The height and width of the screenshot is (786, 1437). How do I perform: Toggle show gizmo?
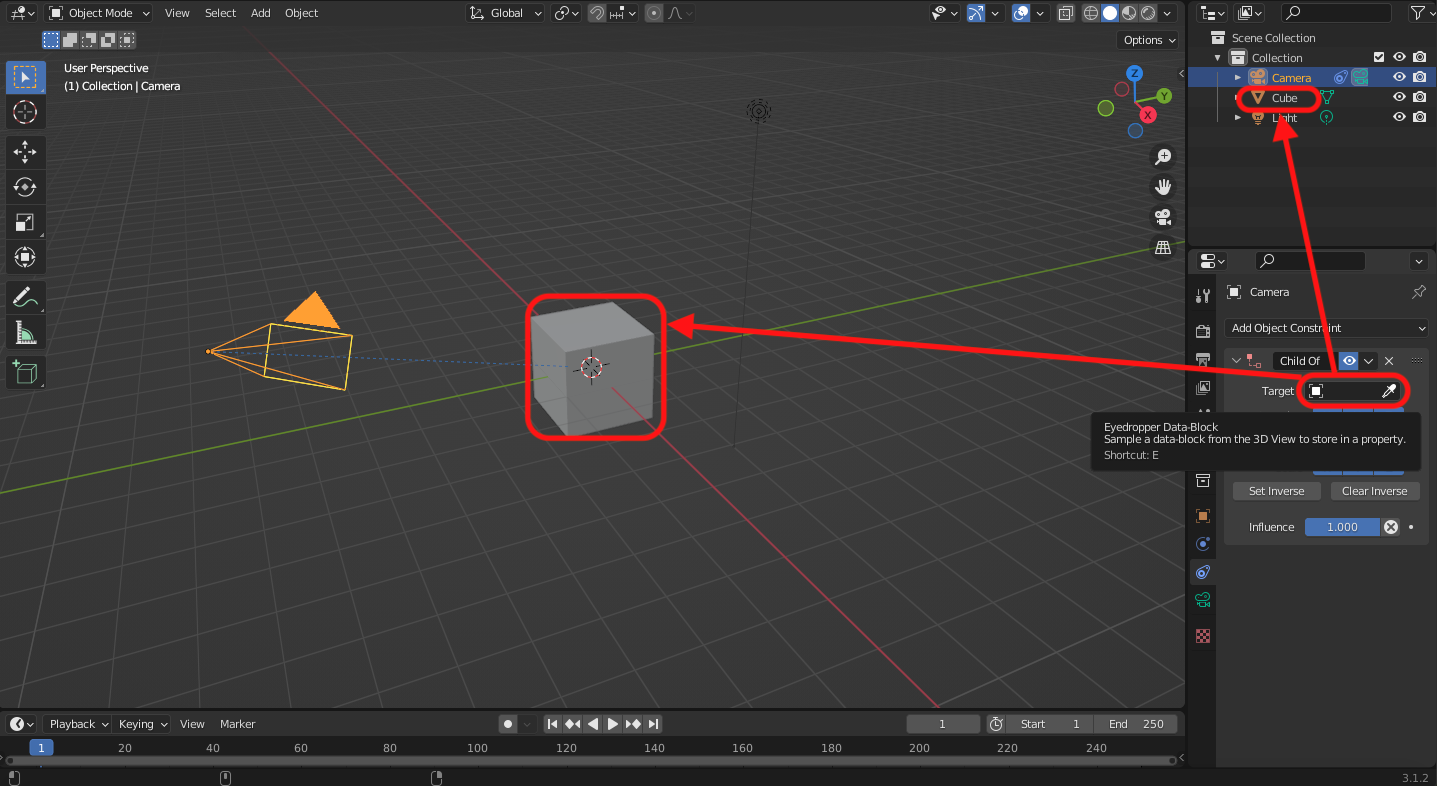pos(977,13)
